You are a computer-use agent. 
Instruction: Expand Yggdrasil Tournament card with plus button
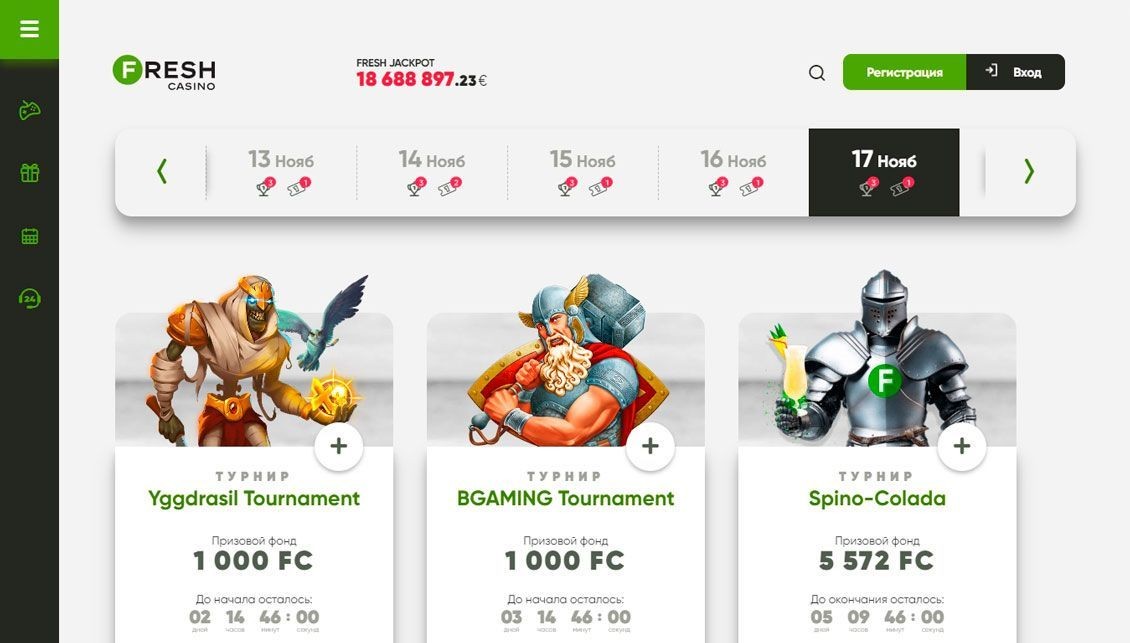point(339,446)
